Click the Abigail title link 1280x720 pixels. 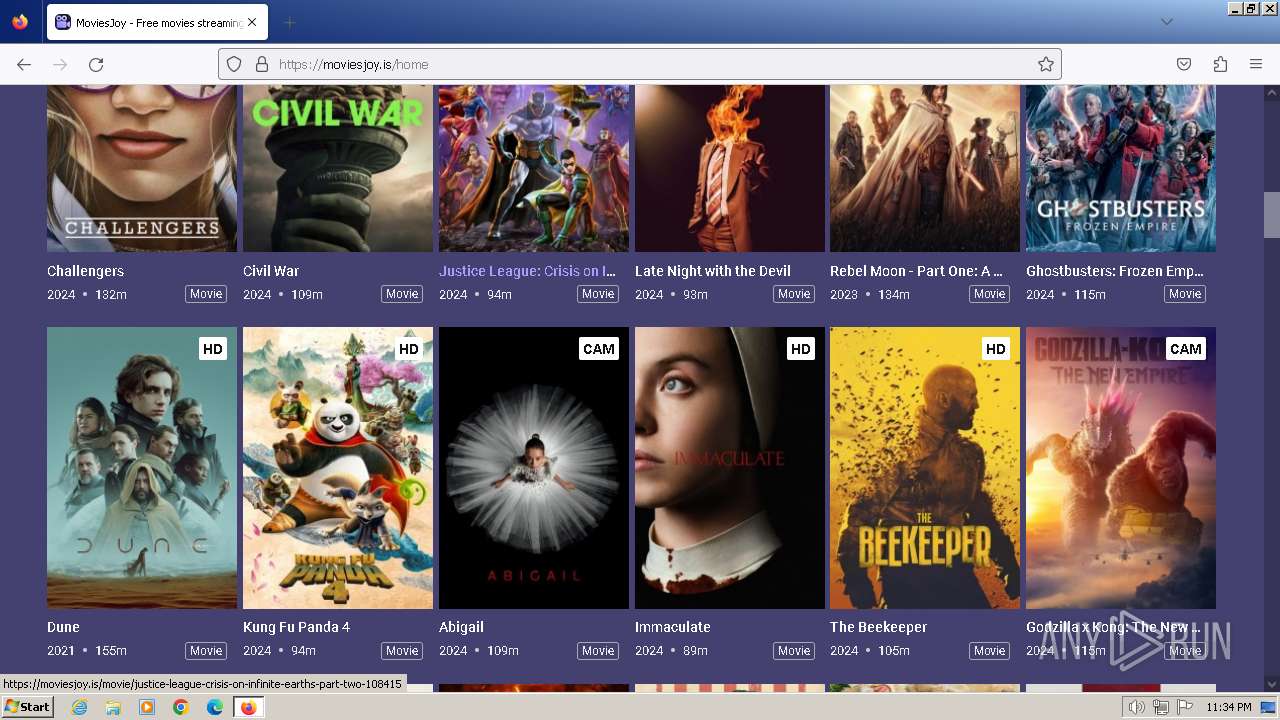461,627
